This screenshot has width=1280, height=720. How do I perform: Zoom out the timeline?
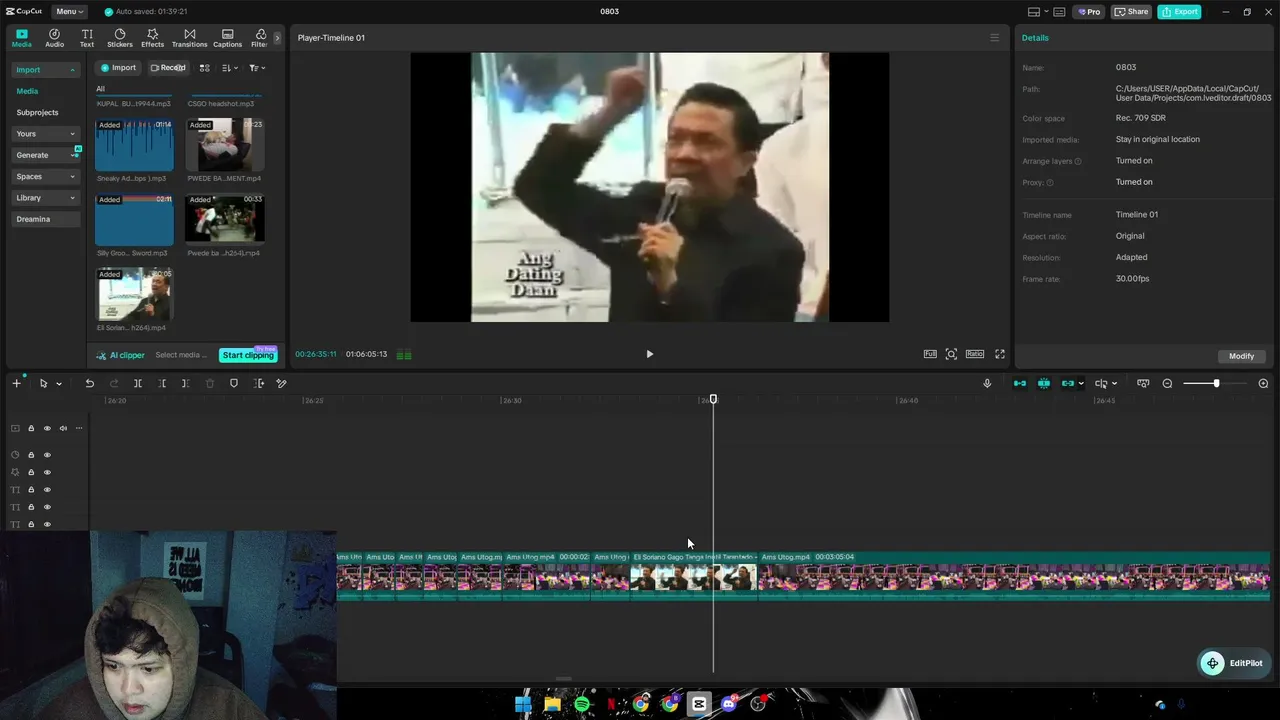click(x=1167, y=384)
